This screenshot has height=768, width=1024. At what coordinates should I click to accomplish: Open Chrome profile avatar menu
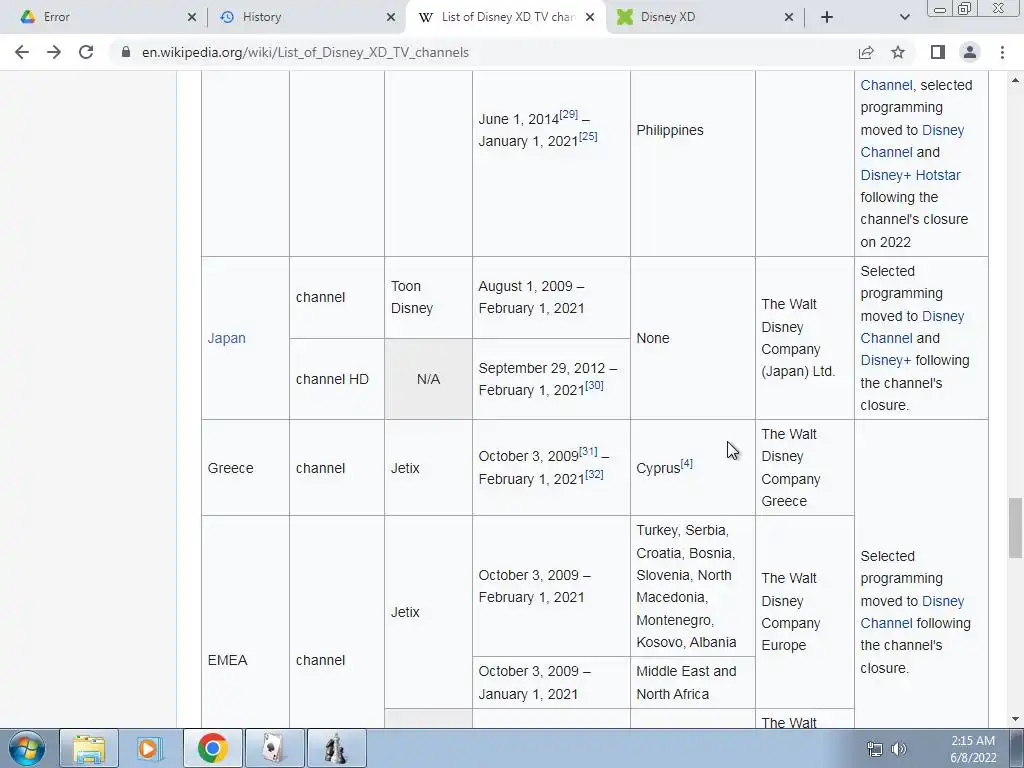[x=970, y=52]
